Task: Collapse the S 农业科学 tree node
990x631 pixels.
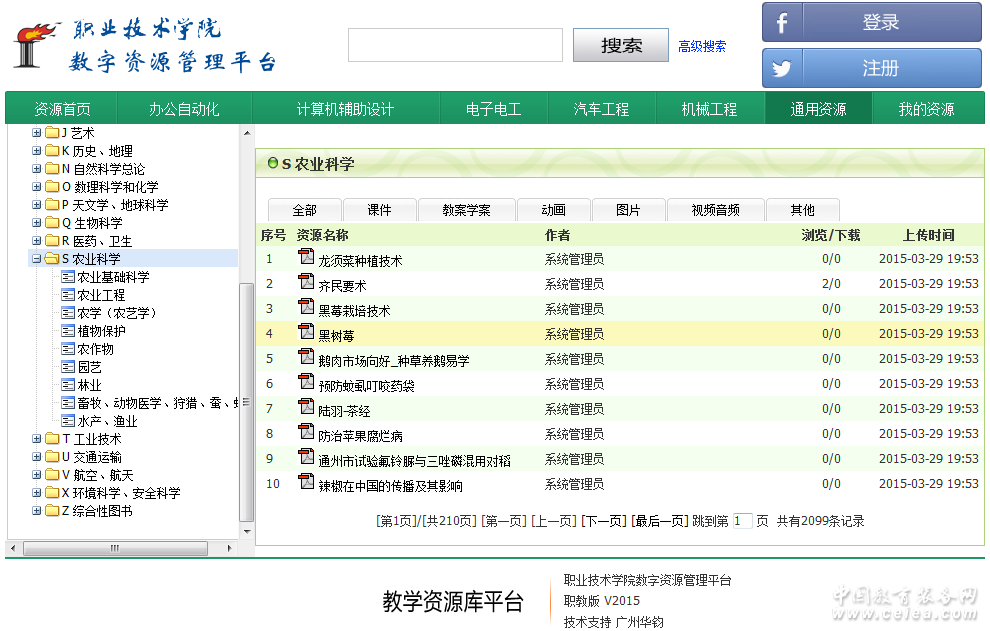Action: [37, 259]
